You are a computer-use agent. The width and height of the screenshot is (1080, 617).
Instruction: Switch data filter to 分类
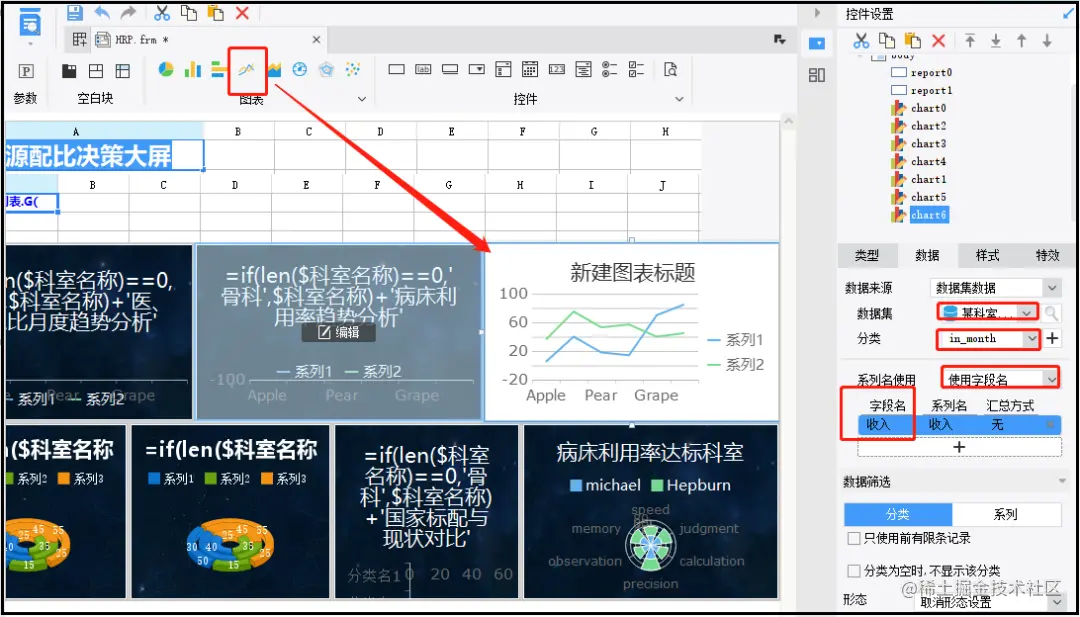(x=898, y=514)
